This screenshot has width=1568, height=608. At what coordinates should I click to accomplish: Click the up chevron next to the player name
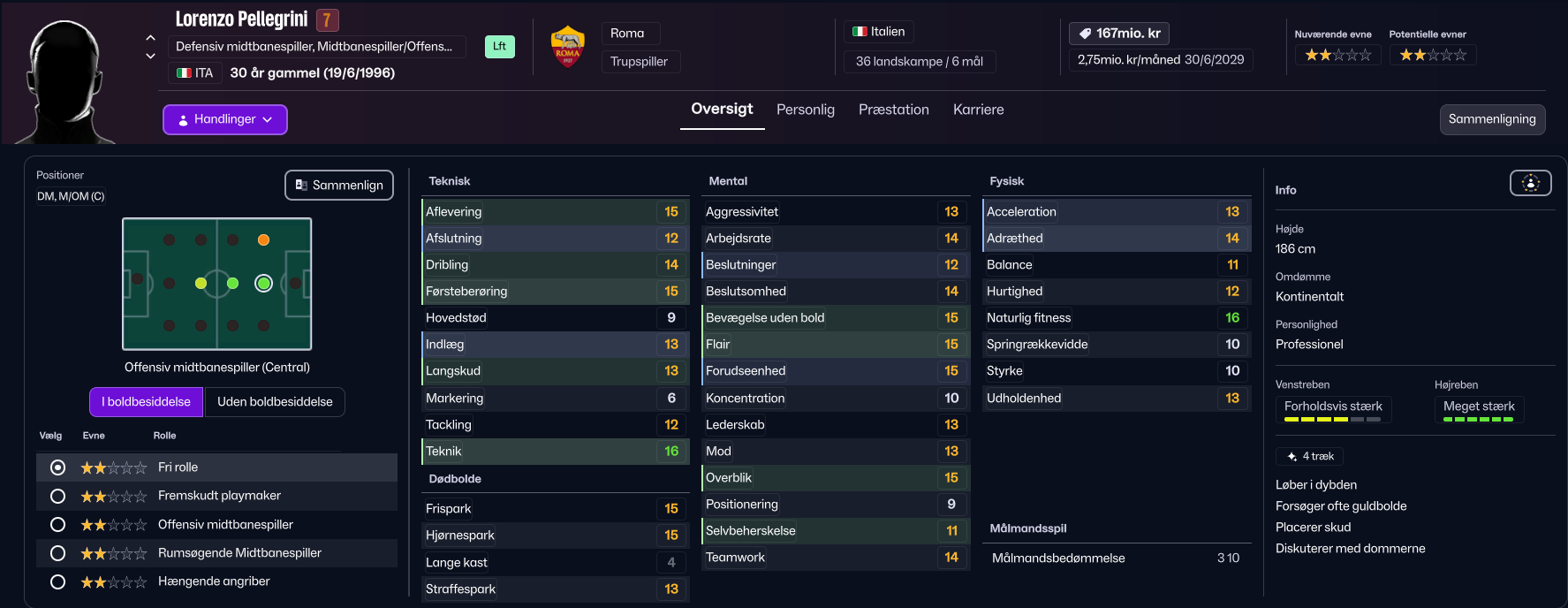[150, 38]
